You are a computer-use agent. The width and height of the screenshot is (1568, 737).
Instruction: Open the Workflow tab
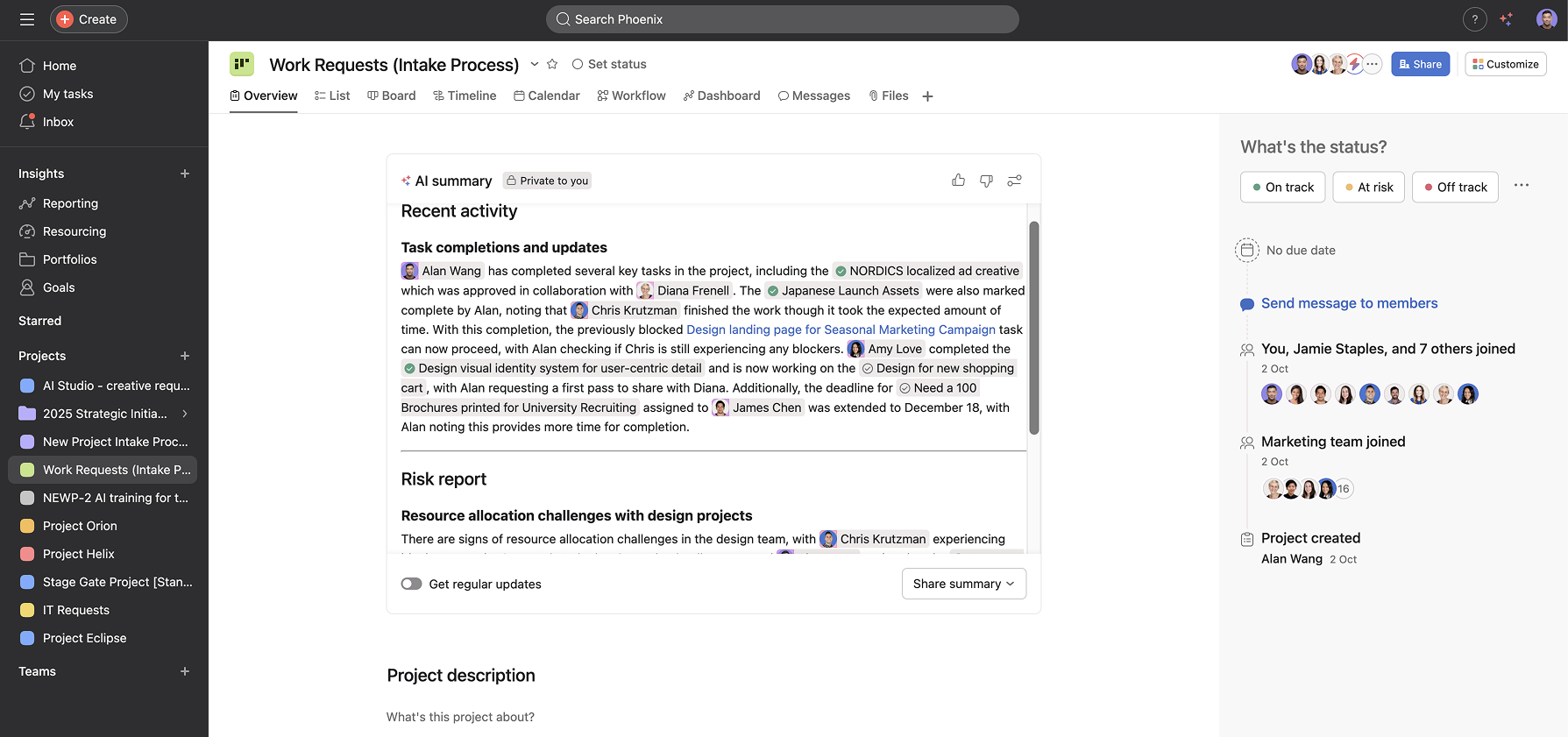631,96
